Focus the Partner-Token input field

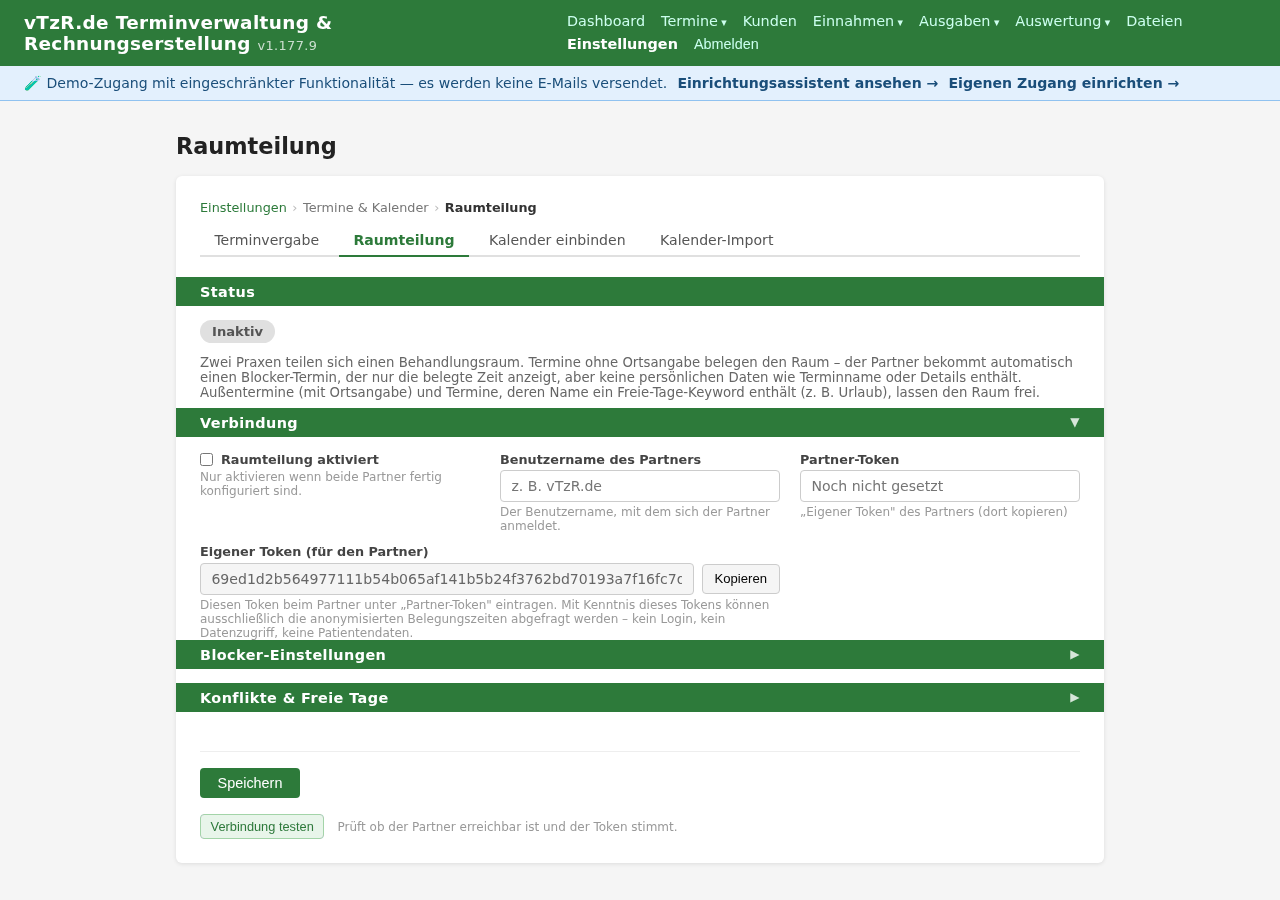(x=940, y=486)
